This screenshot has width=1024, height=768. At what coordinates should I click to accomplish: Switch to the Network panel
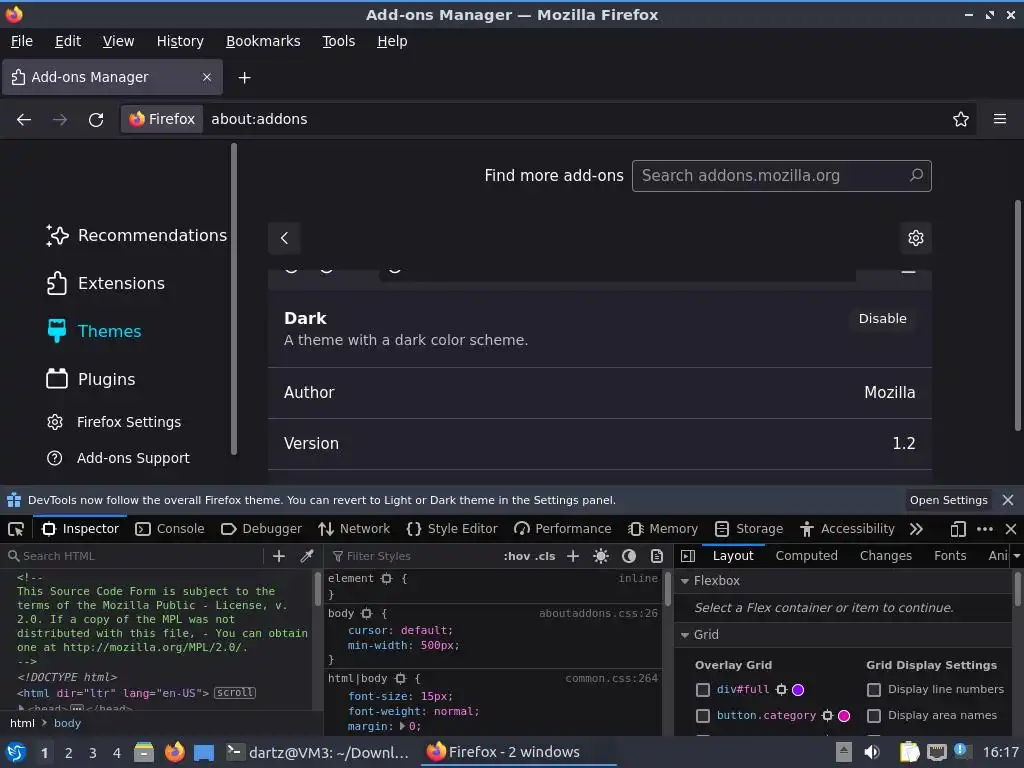point(354,529)
